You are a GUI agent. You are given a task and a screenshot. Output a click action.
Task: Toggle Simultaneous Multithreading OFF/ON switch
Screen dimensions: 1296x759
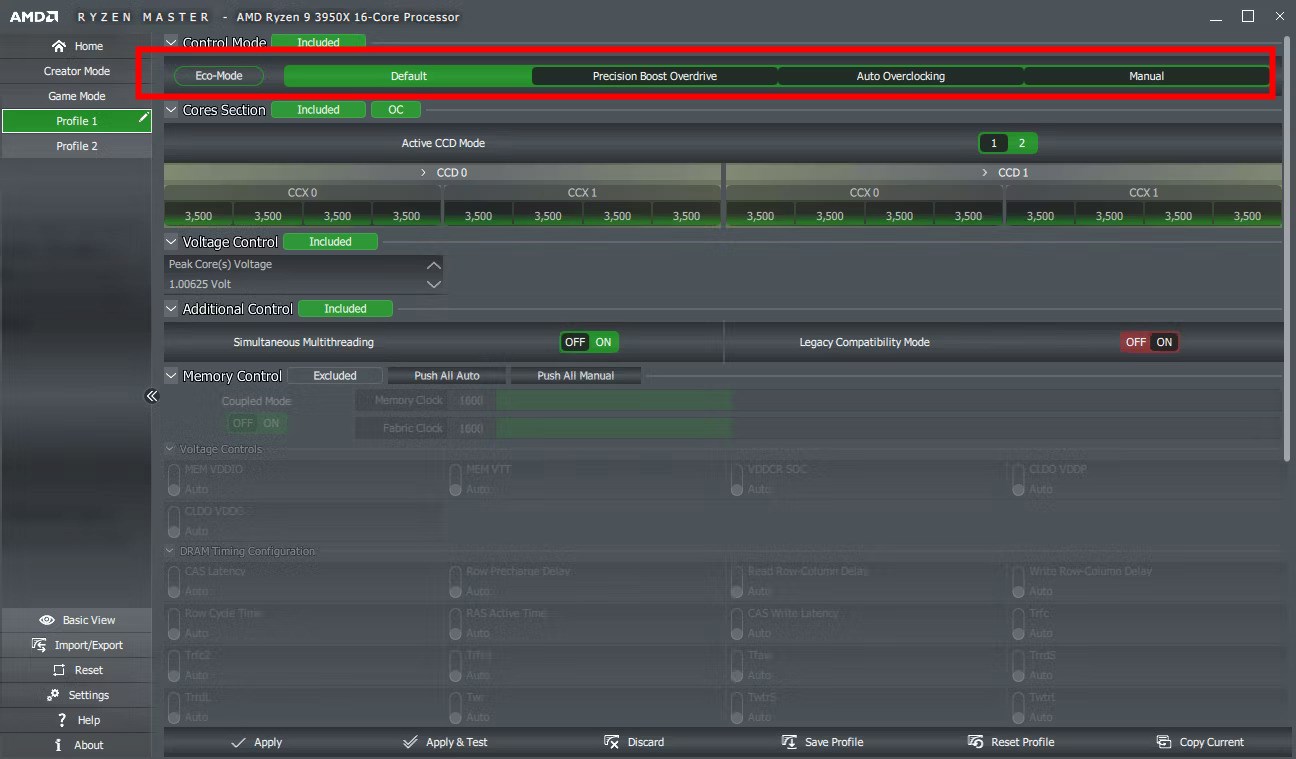tap(589, 342)
